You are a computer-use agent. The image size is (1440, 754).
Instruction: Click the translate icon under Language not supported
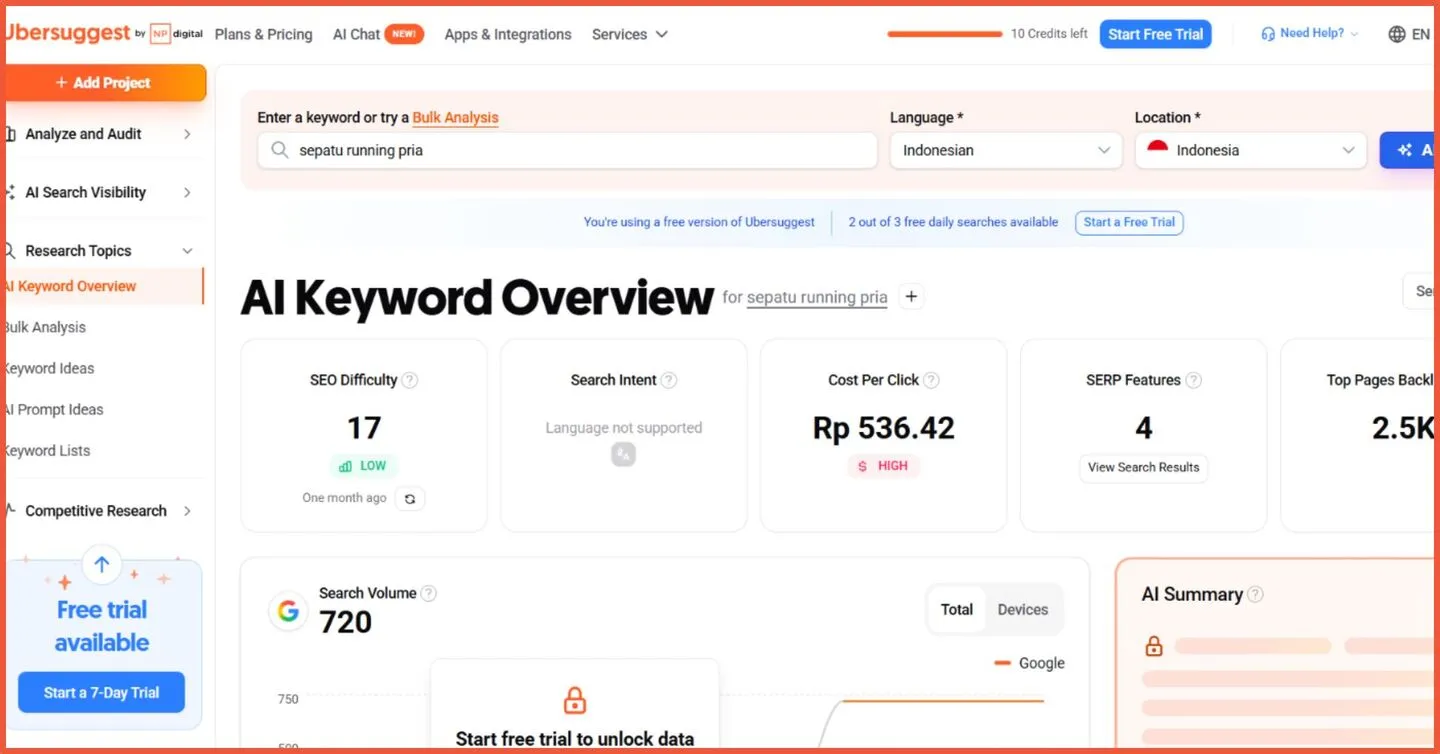pyautogui.click(x=623, y=454)
